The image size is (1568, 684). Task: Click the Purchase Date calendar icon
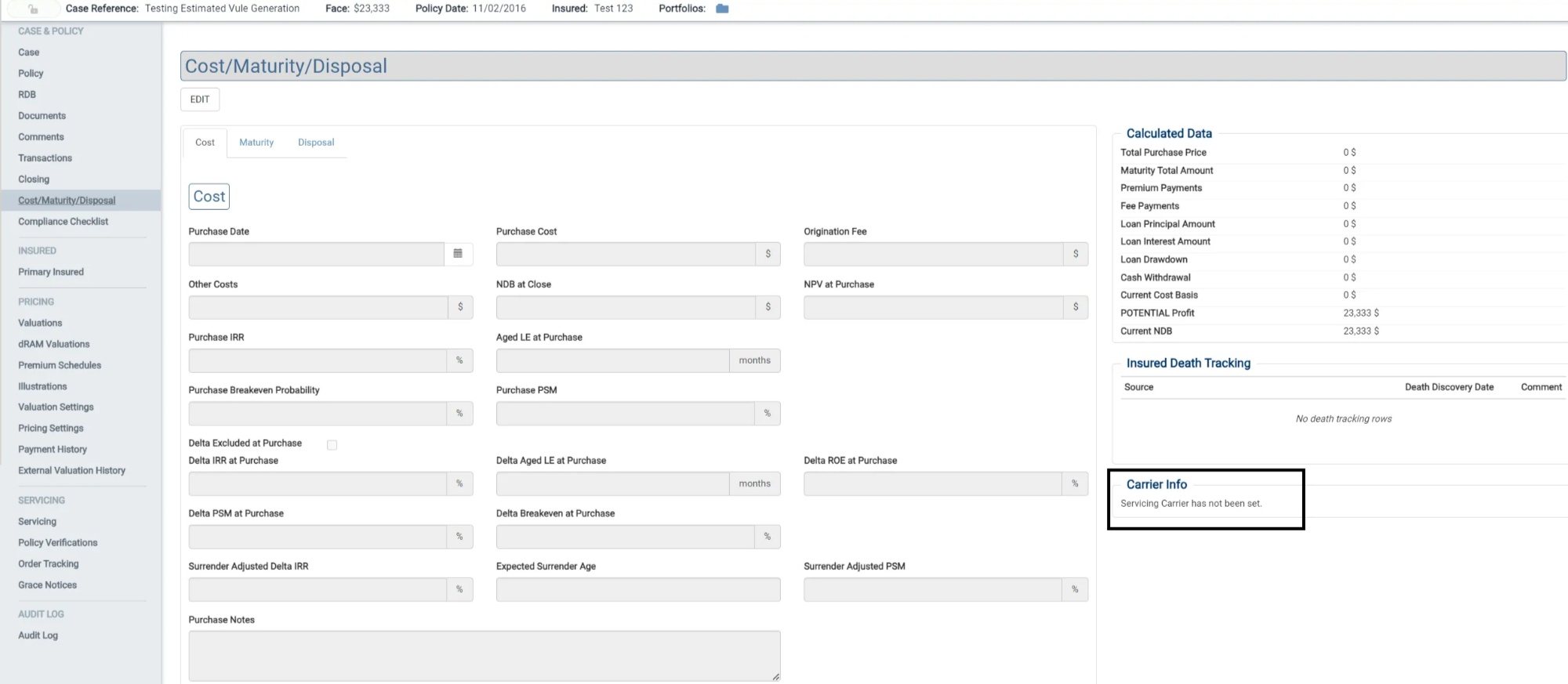(458, 254)
